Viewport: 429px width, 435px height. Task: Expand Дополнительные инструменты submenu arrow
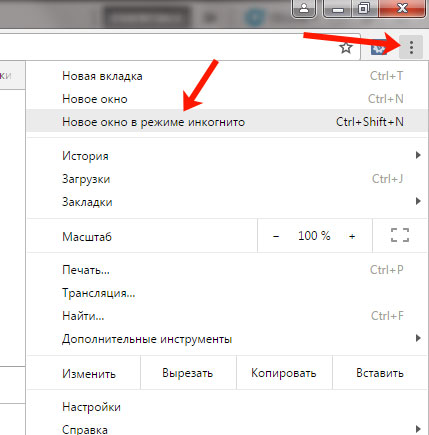[418, 338]
